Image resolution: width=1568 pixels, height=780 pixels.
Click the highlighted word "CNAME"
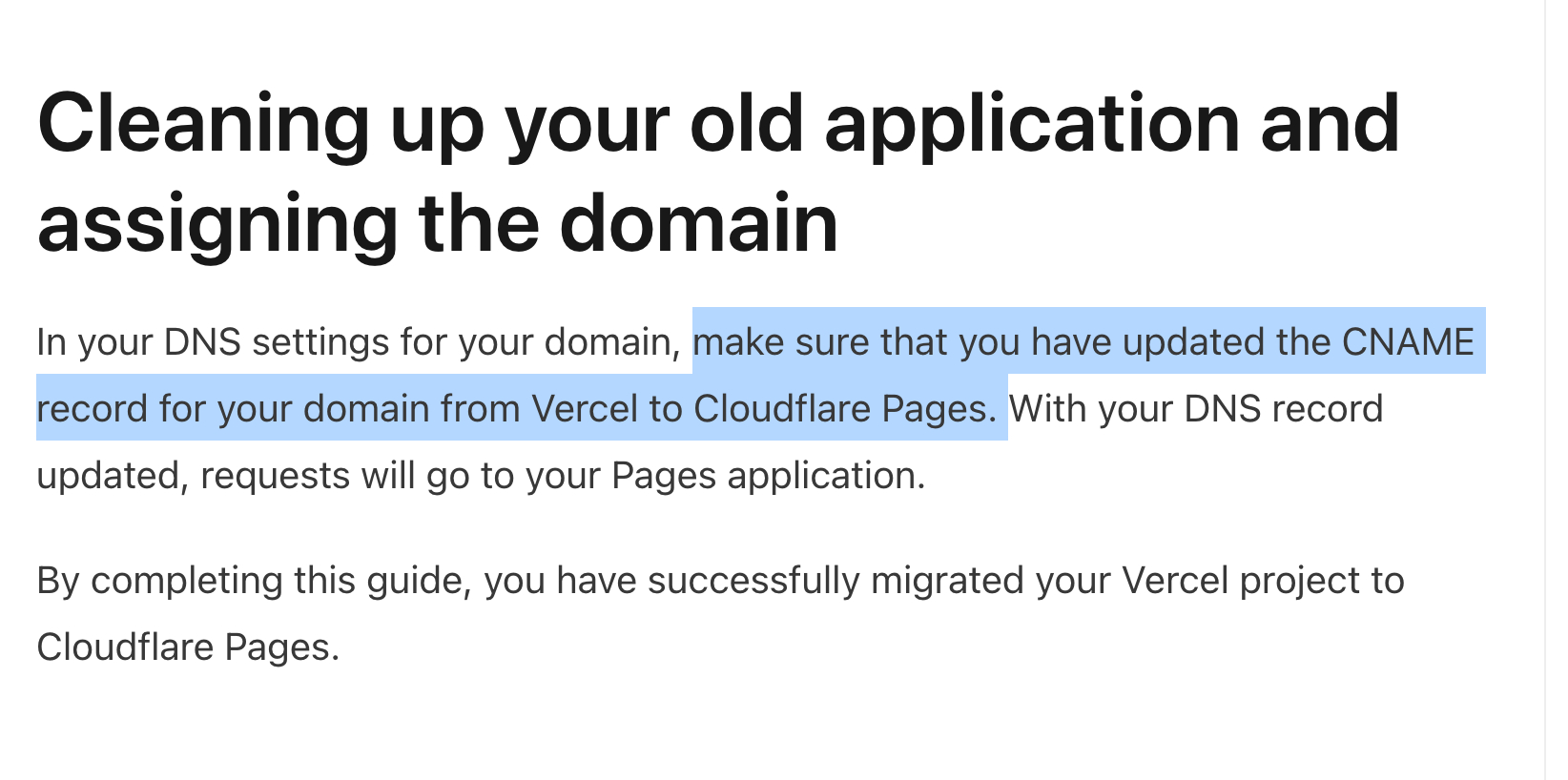coord(1408,342)
